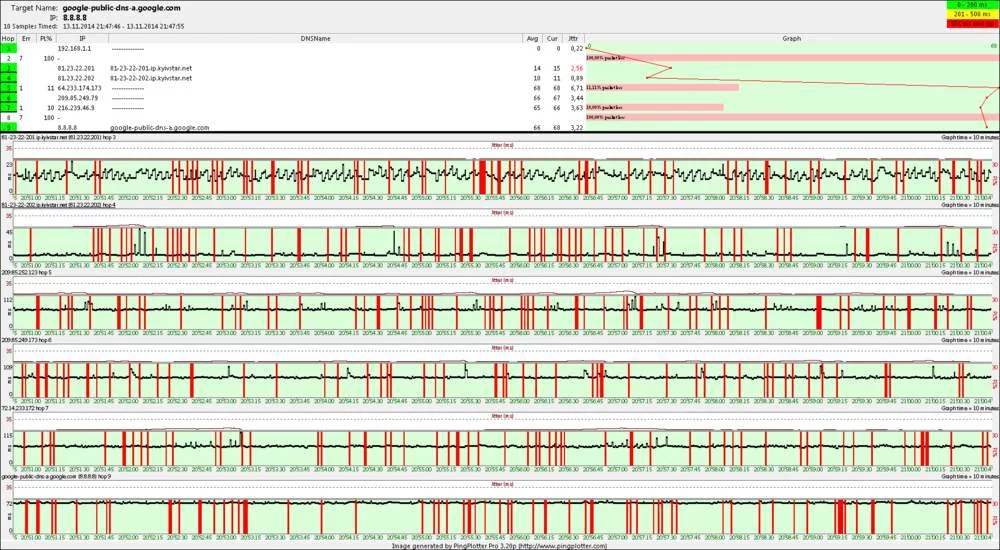Click the green hop 6 indicator box
1000x550 pixels.
coord(8,98)
